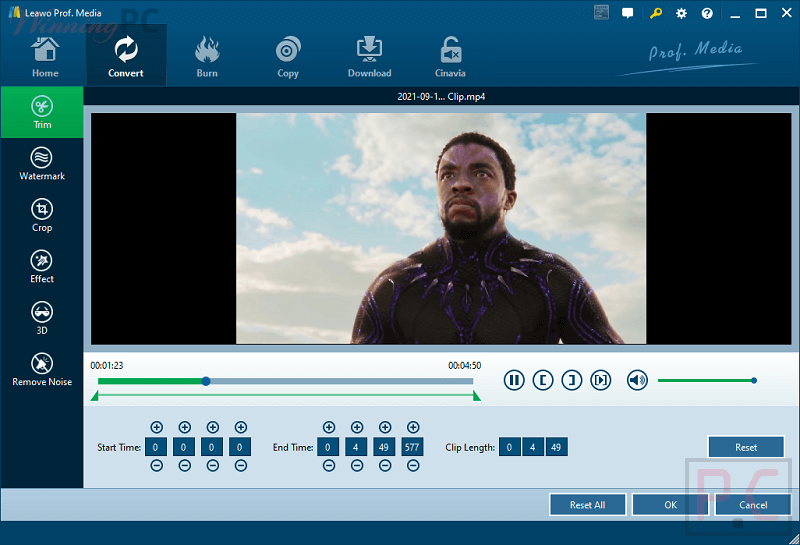Open the Copy module

288,58
